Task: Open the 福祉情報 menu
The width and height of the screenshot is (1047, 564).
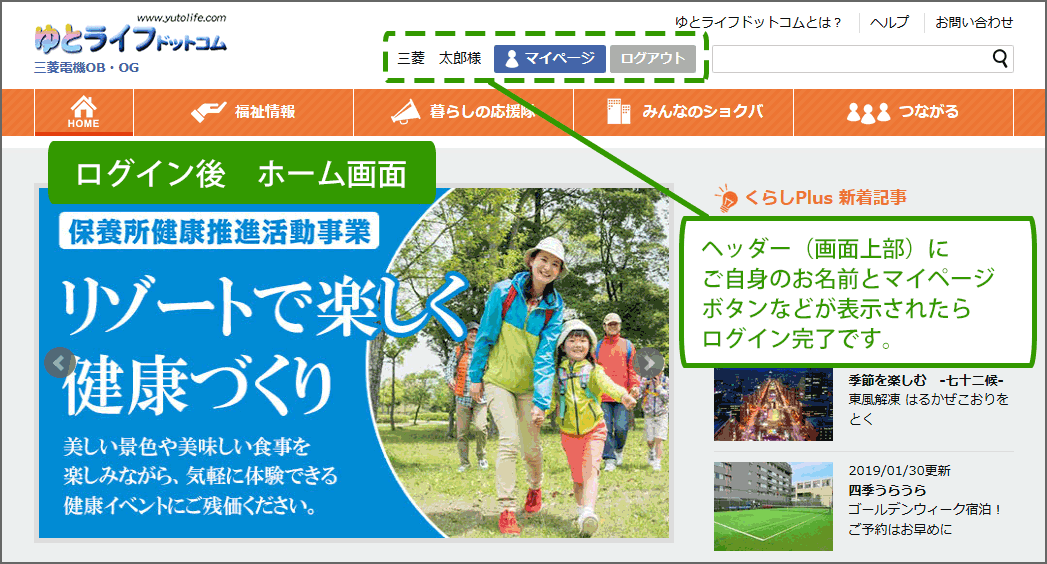Action: pyautogui.click(x=244, y=112)
